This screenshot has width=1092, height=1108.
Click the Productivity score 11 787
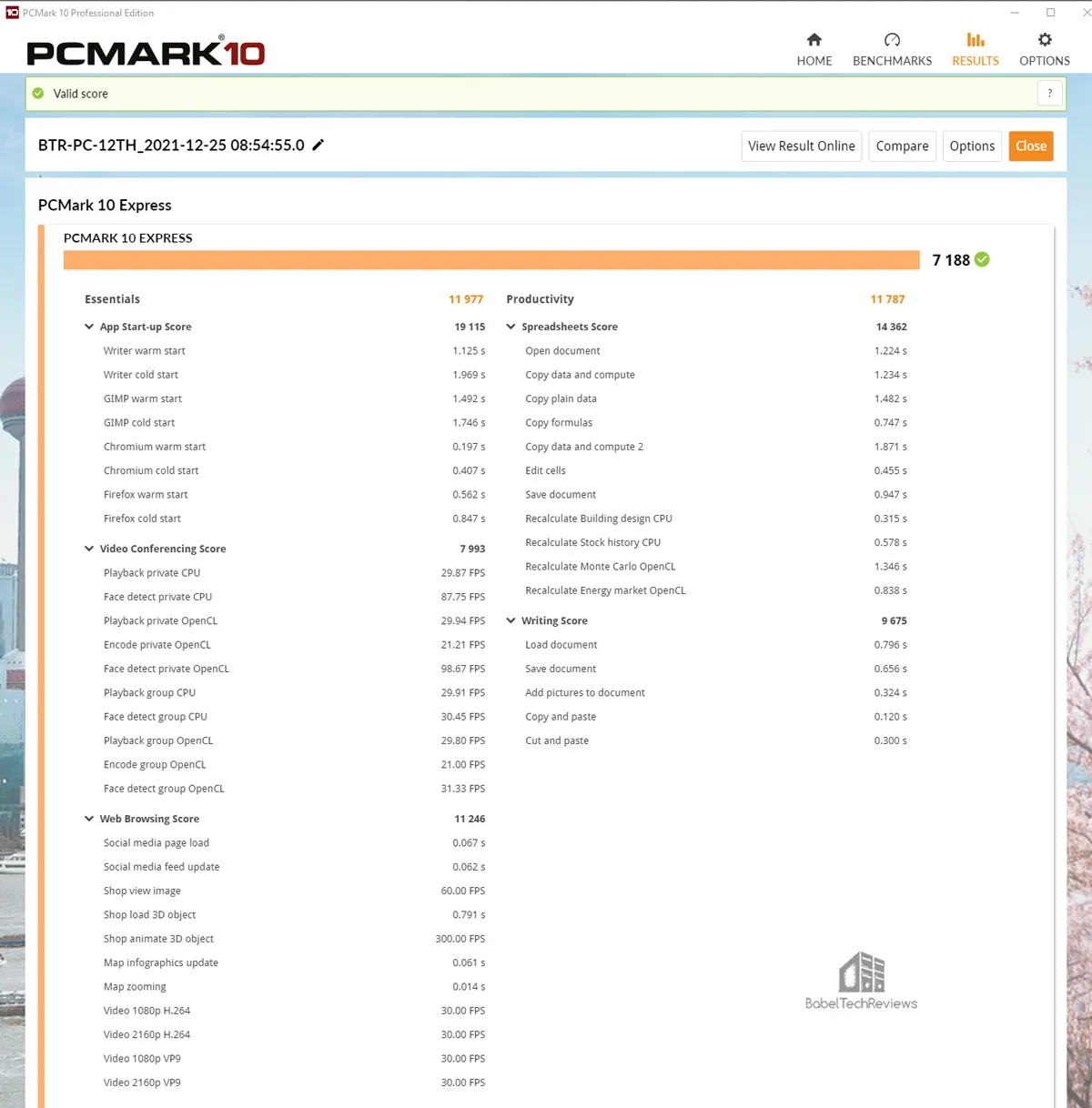point(887,299)
